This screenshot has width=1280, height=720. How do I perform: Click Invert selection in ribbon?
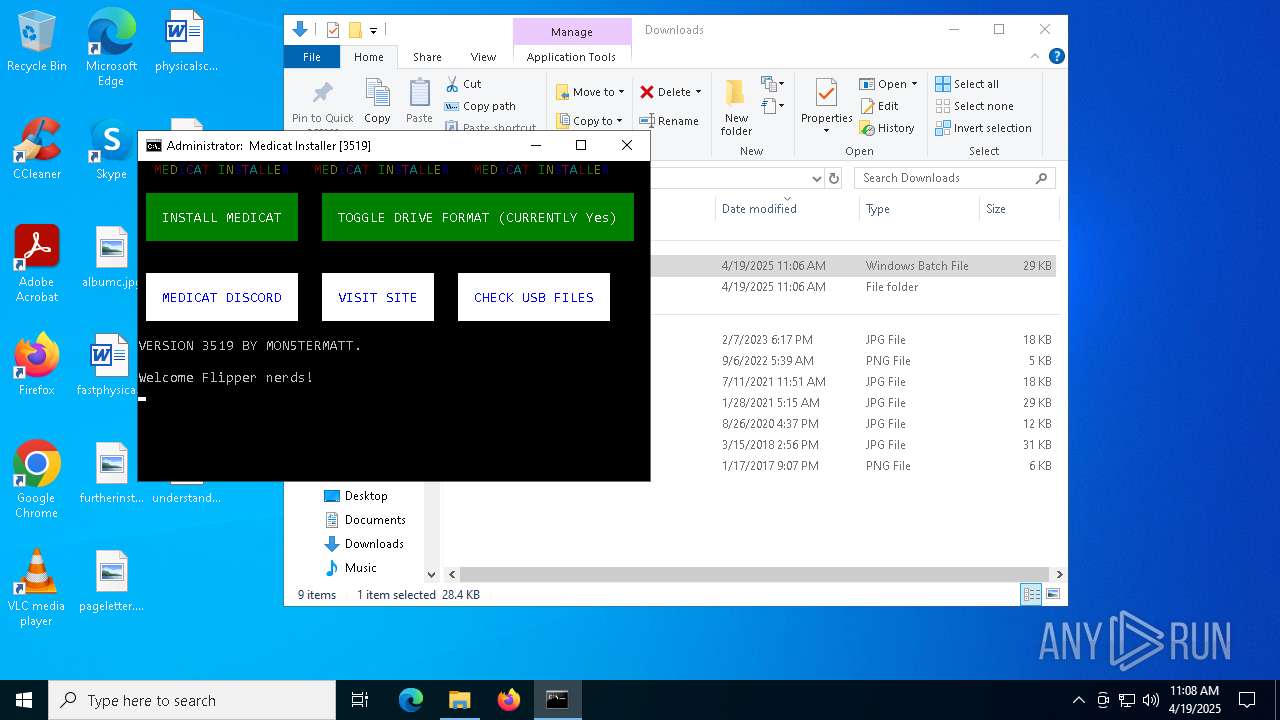pos(983,128)
